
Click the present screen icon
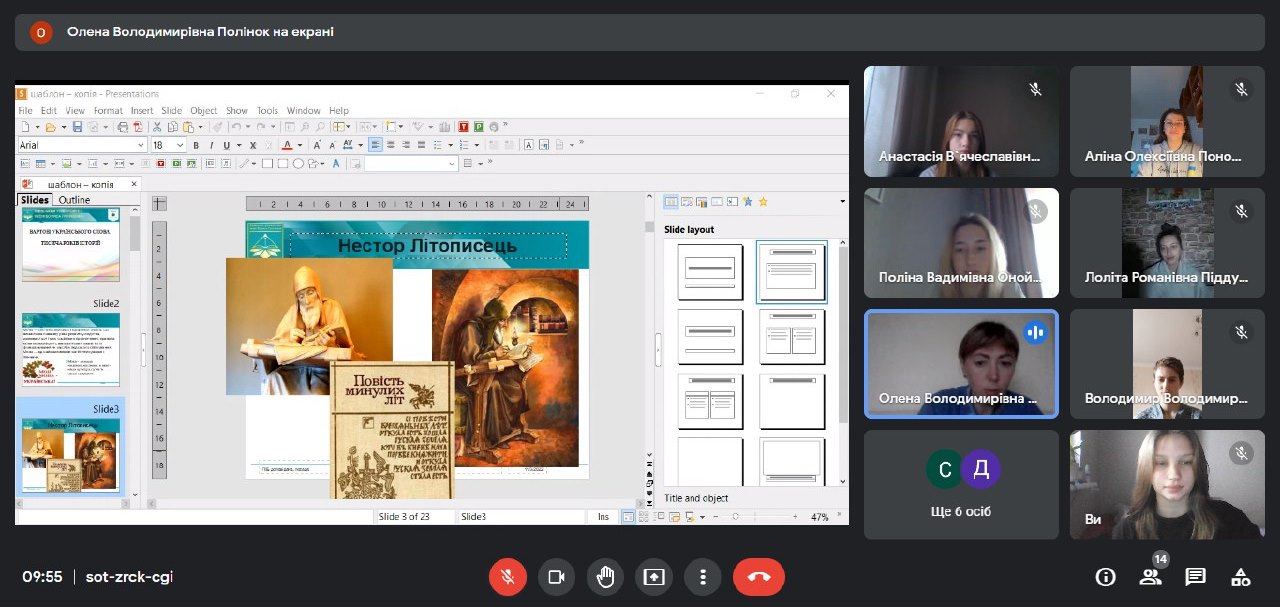(x=654, y=577)
